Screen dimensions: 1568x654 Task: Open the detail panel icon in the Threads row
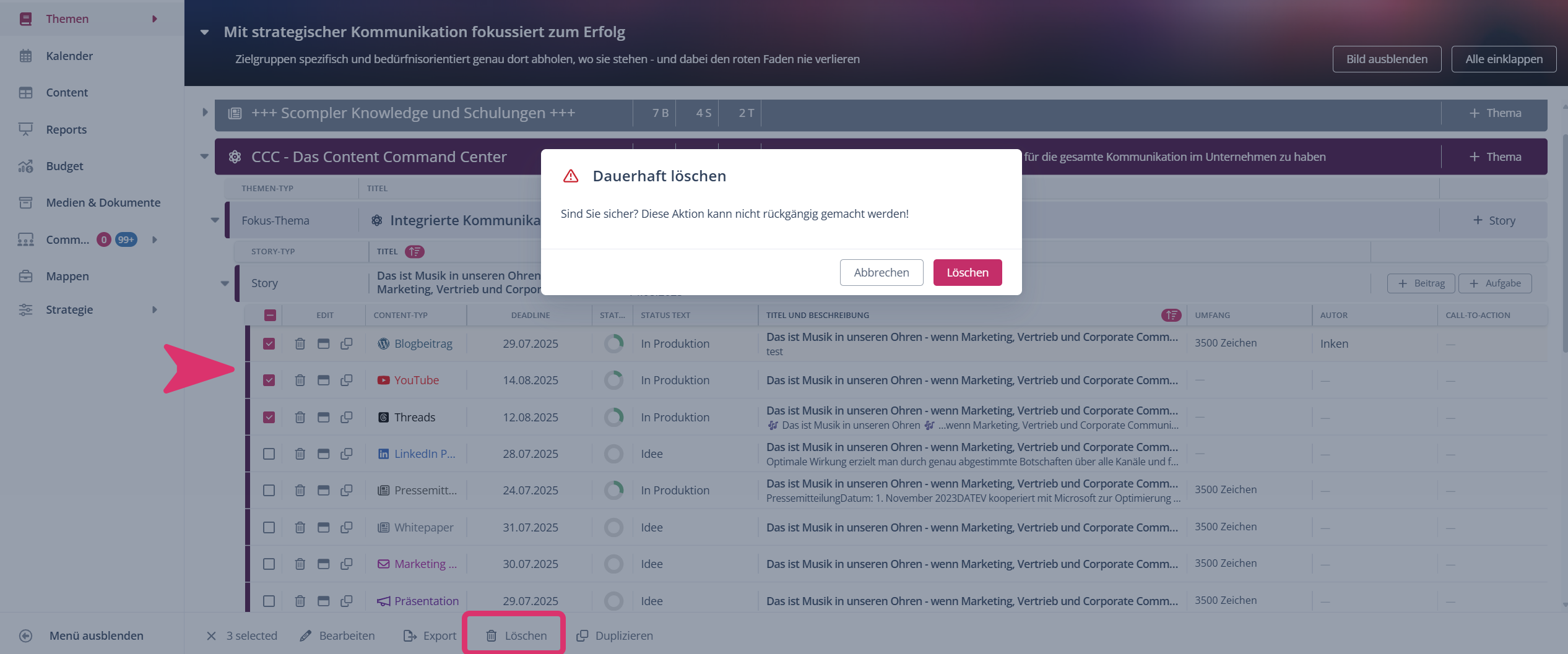click(x=323, y=417)
